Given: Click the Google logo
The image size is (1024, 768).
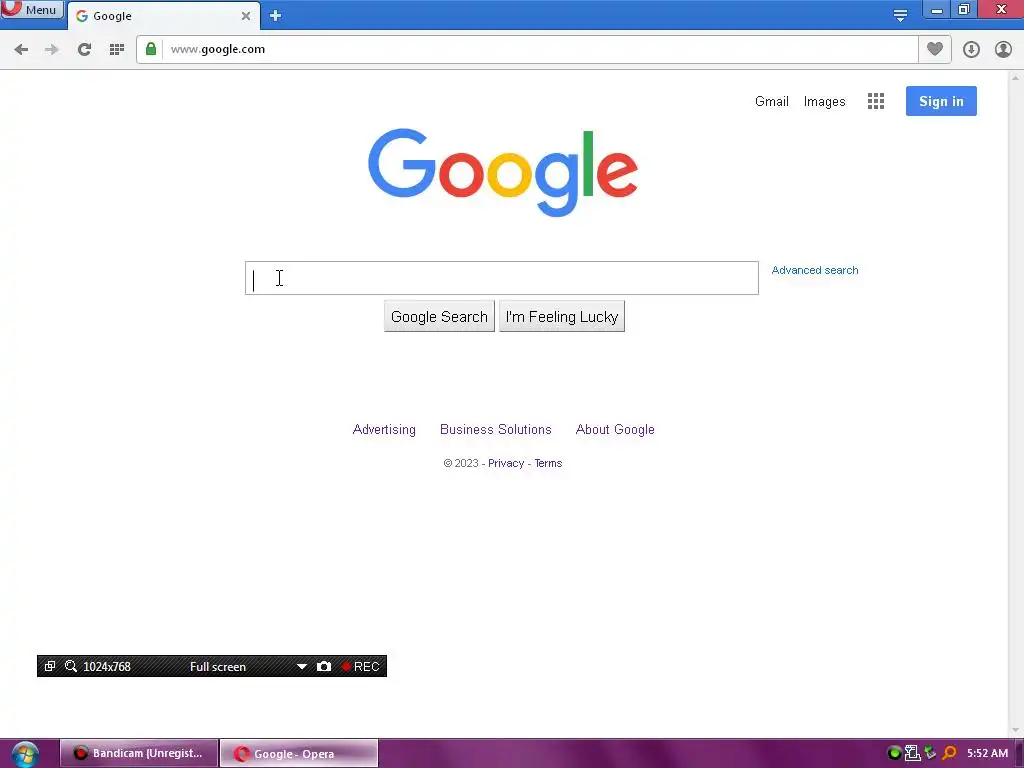Looking at the screenshot, I should click(x=503, y=172).
